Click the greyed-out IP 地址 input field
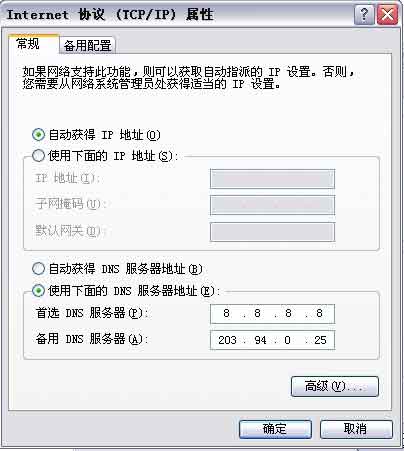404x451 pixels. (272, 179)
